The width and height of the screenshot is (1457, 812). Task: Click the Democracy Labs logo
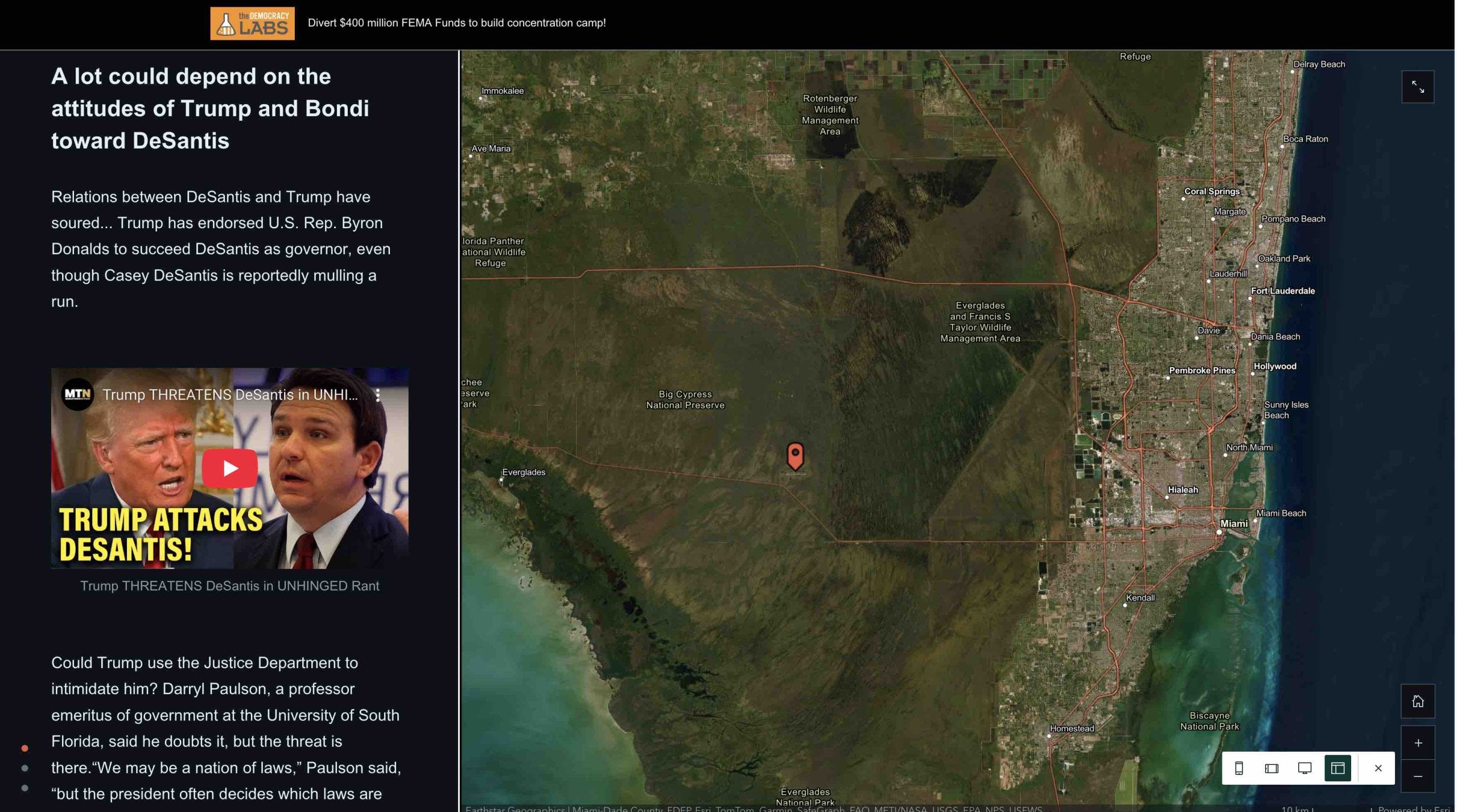252,23
